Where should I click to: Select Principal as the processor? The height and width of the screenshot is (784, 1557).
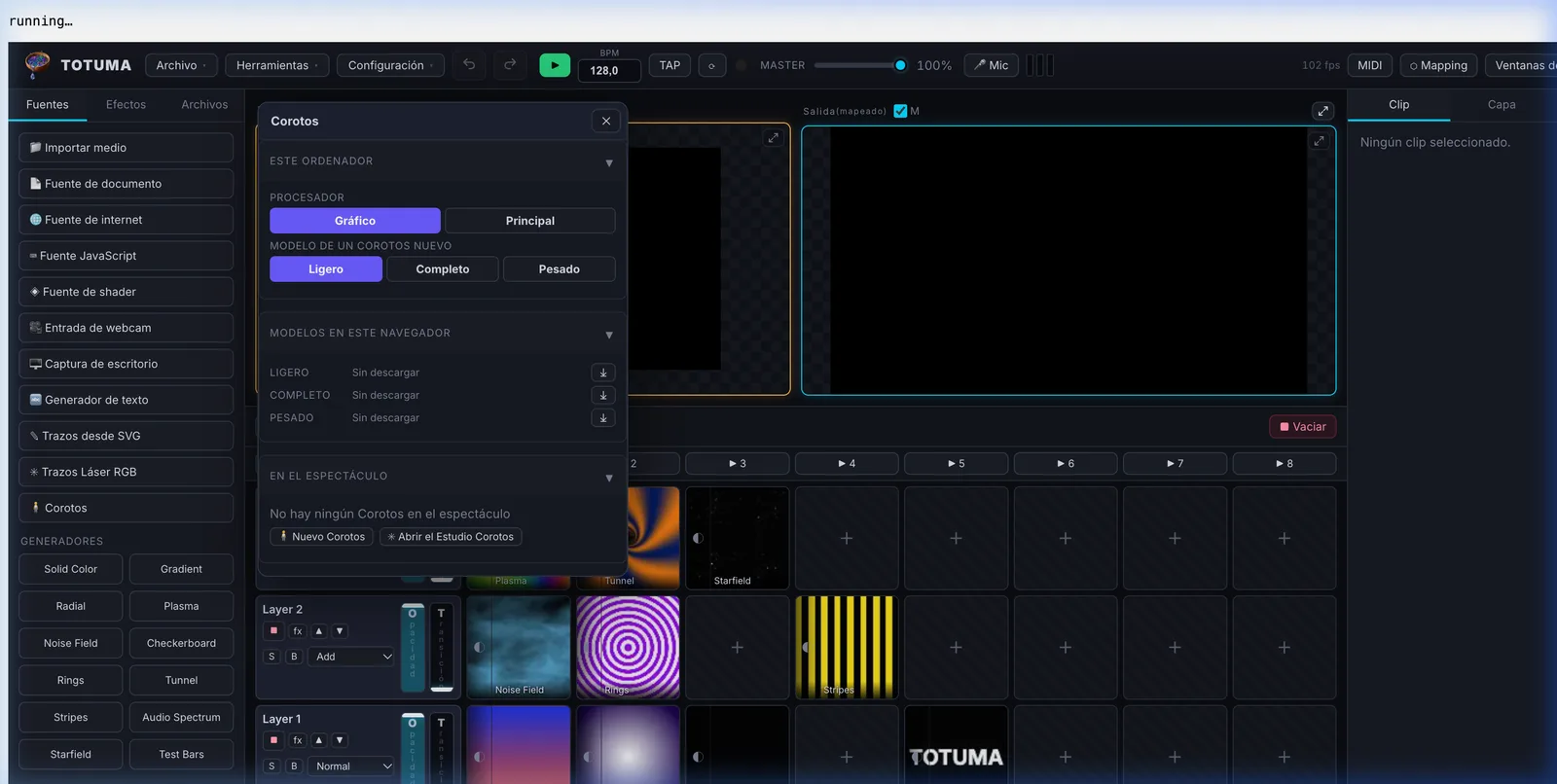(530, 221)
